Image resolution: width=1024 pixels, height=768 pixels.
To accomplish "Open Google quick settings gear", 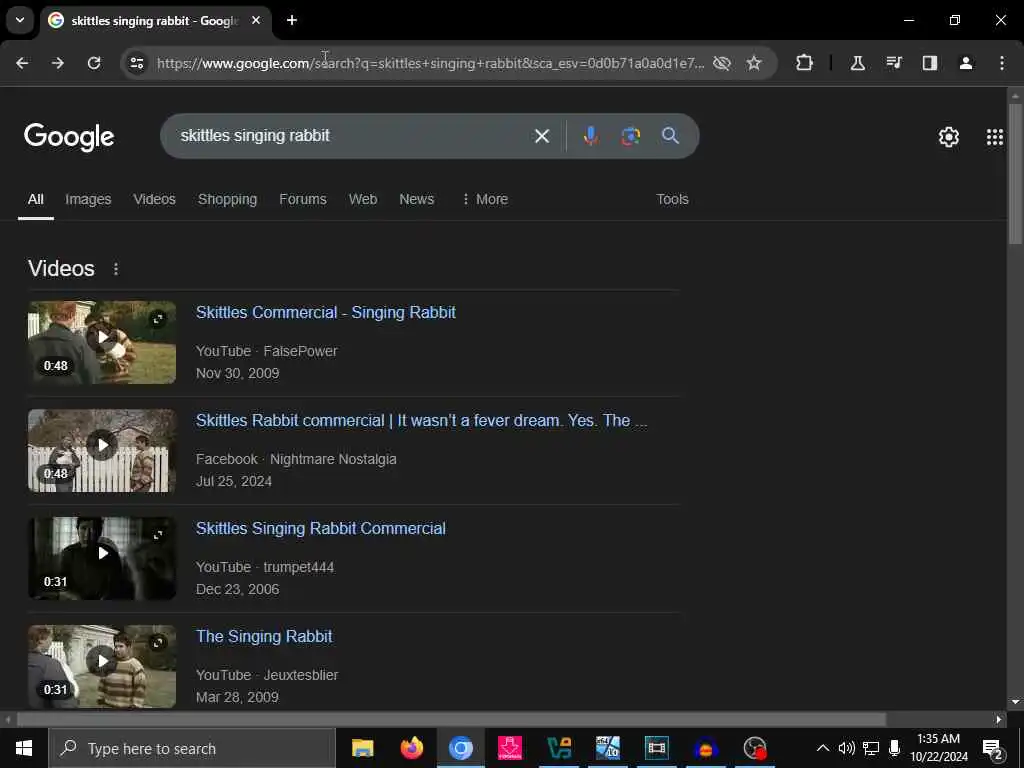I will 949,137.
